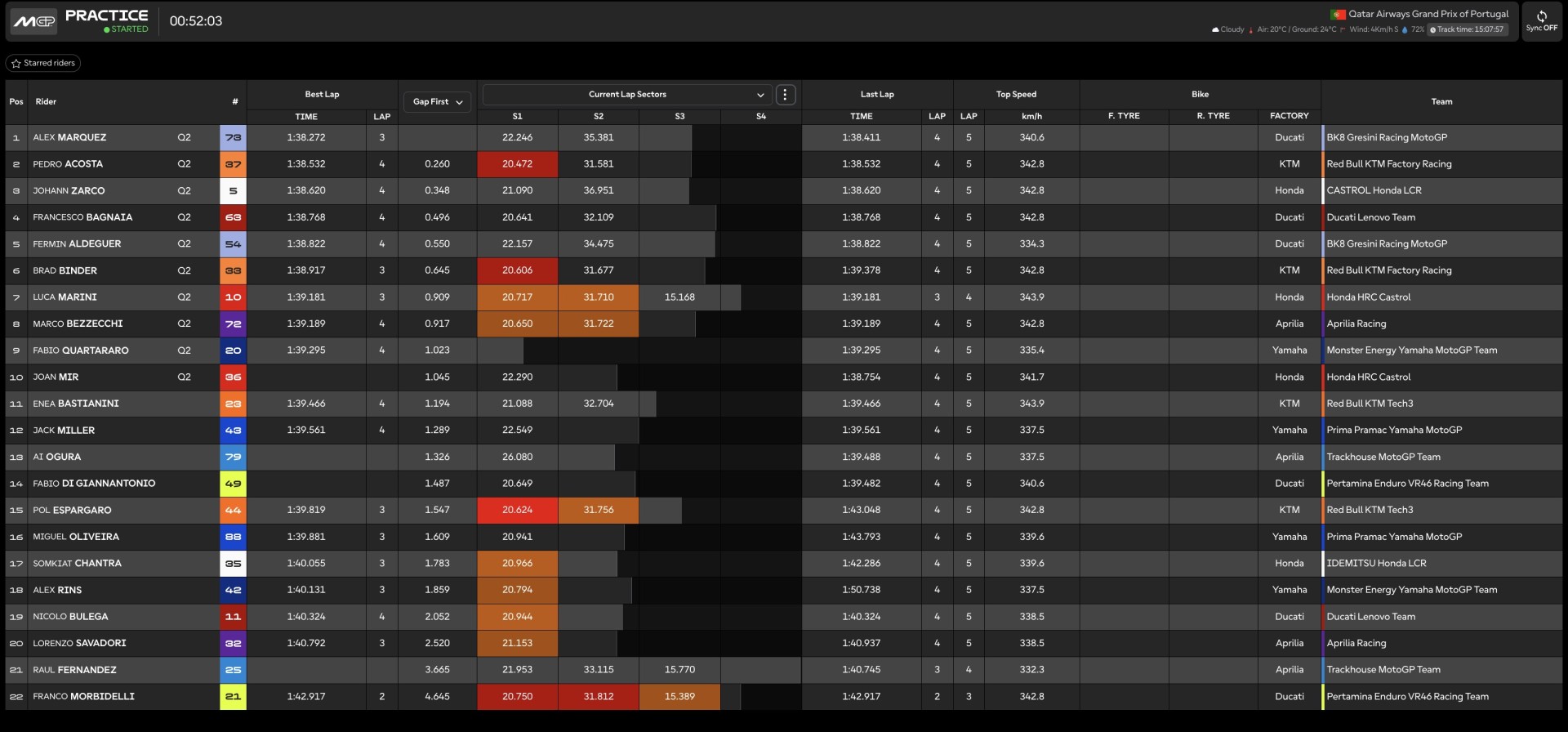Click Johann Zarco number 5 badge
Viewport: 1568px width, 732px height.
pyautogui.click(x=233, y=190)
